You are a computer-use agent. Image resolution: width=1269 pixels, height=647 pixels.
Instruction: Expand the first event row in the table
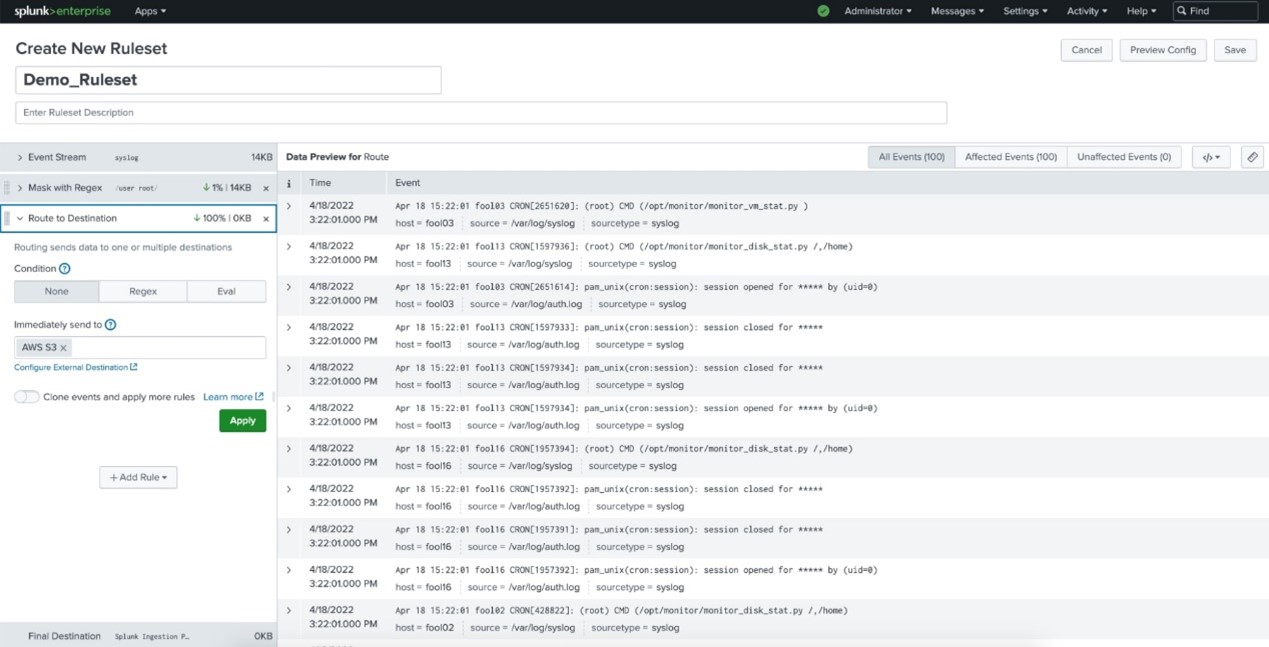290,206
